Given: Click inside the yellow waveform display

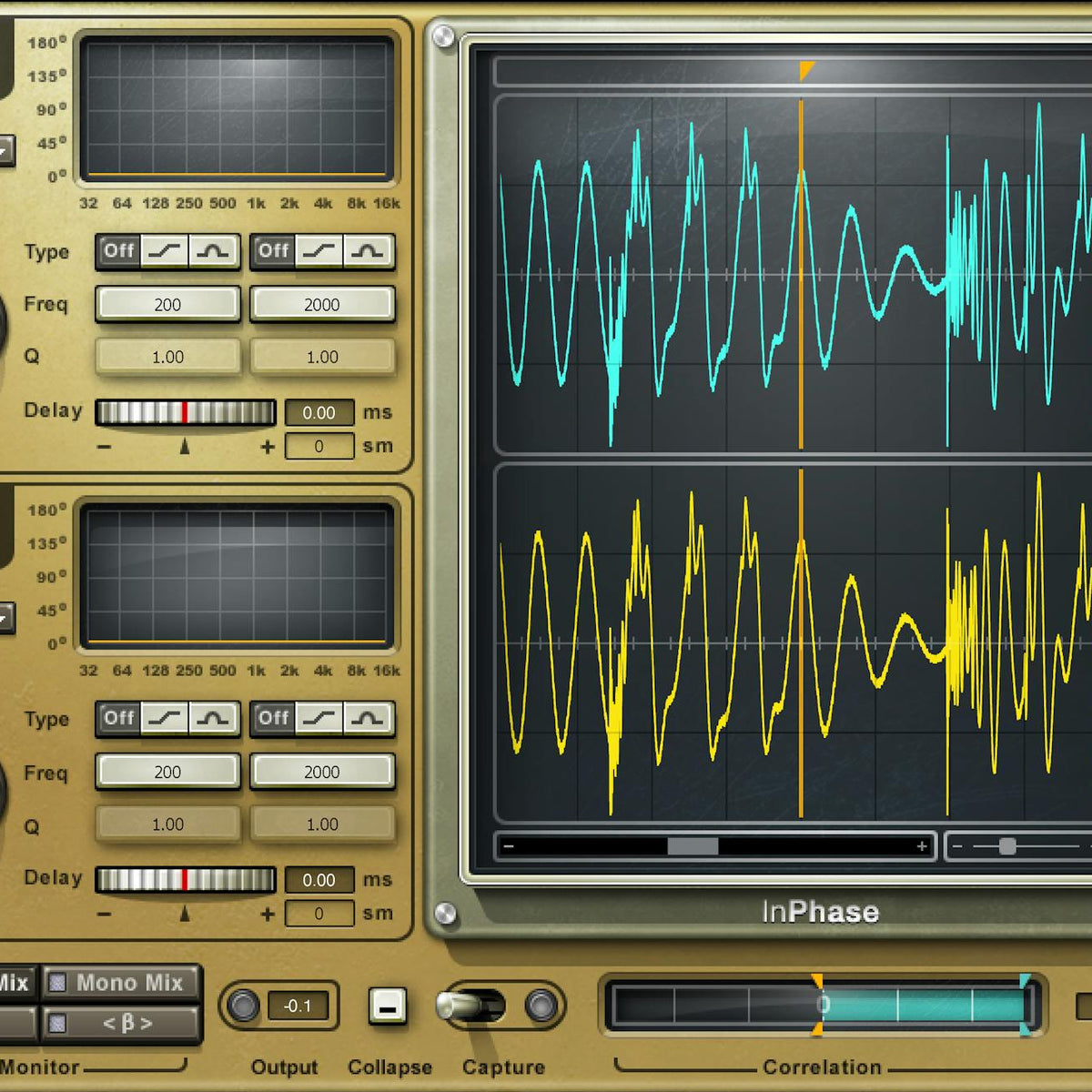Looking at the screenshot, I should (794, 643).
